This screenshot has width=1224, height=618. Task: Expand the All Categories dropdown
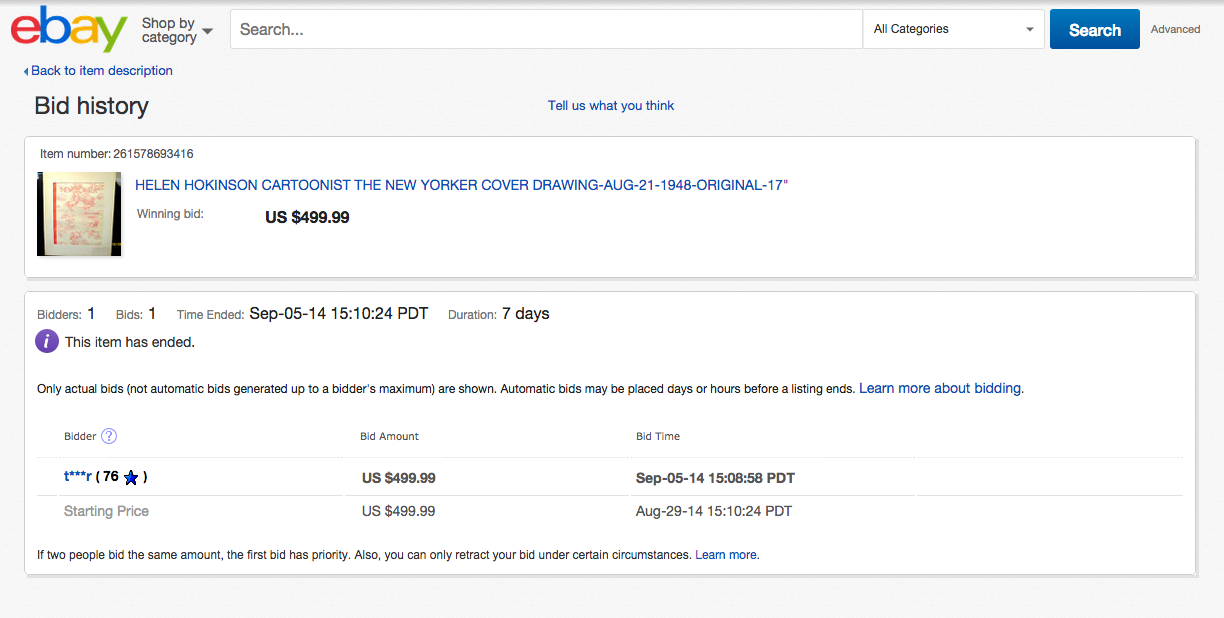(x=953, y=29)
